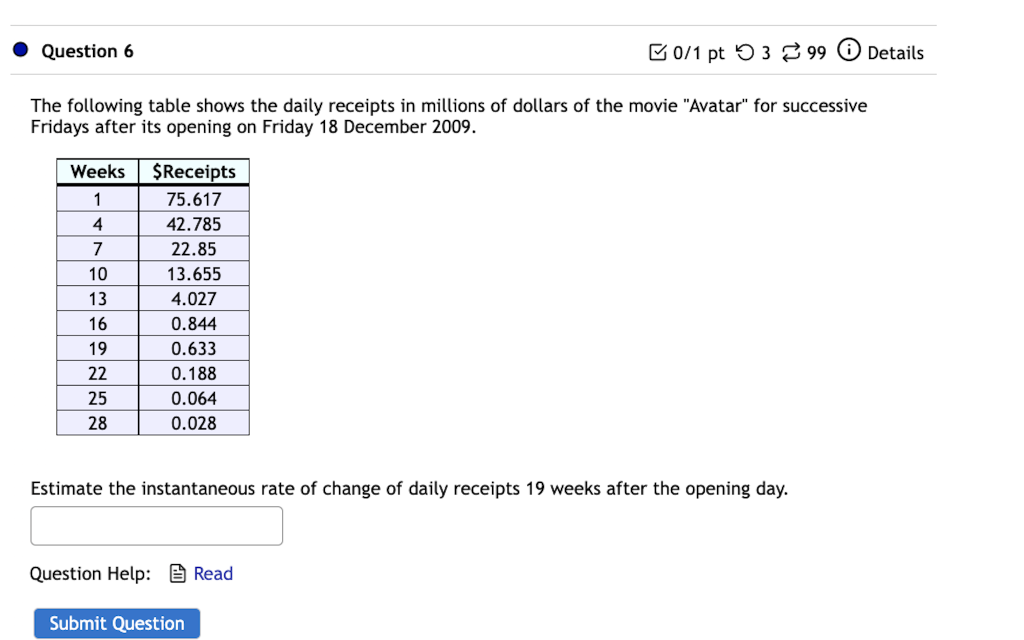The image size is (1024, 640).
Task: Click the empty answer input box
Action: pos(156,525)
